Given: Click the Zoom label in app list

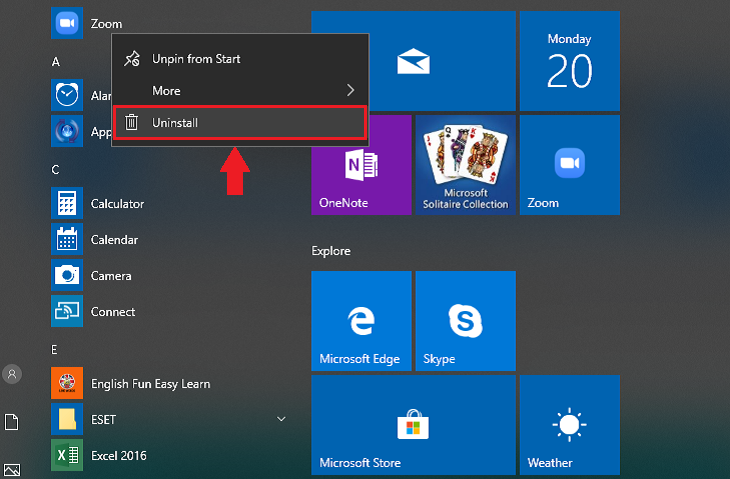Looking at the screenshot, I should pos(106,24).
